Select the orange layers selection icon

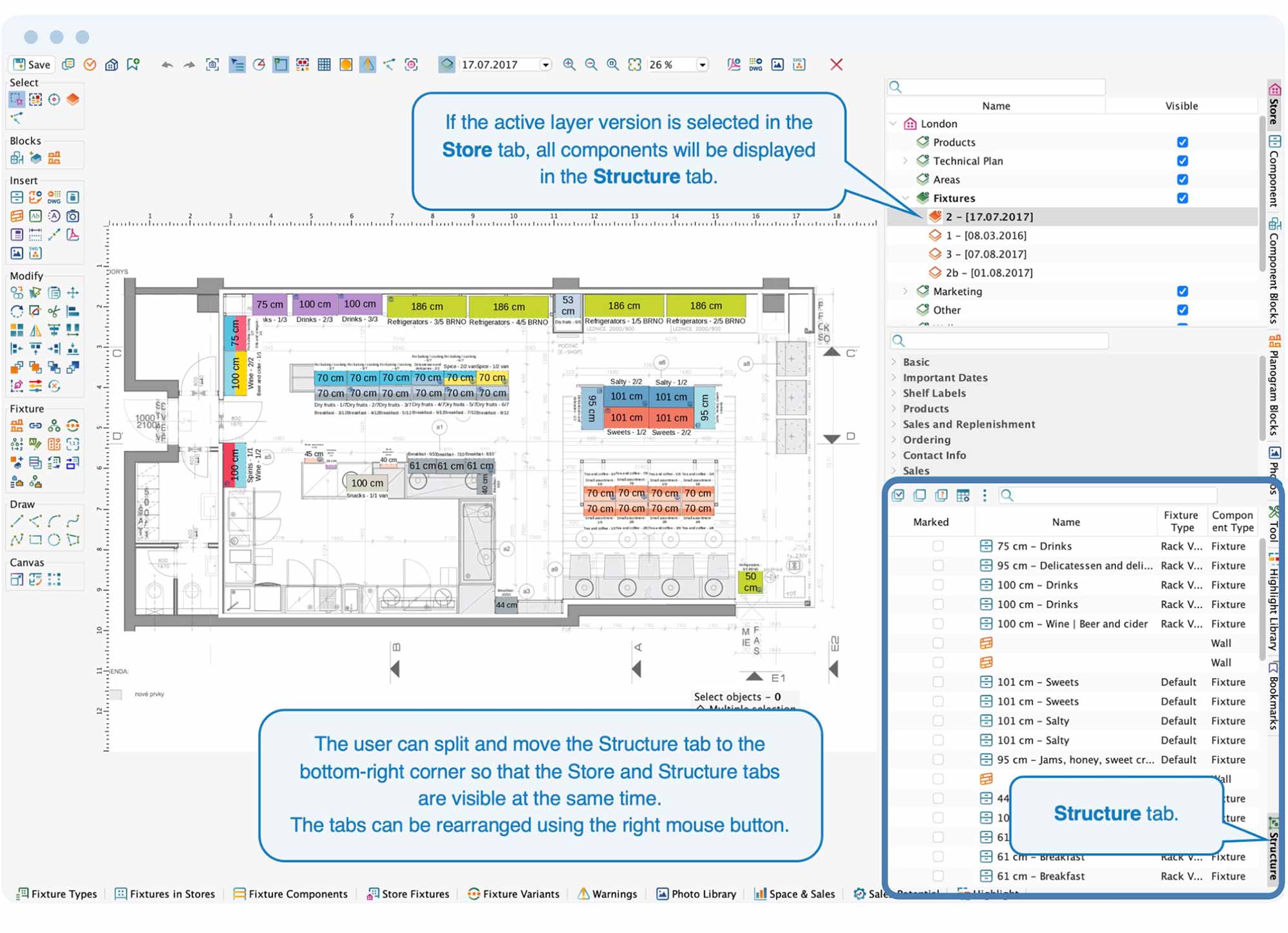tap(73, 99)
